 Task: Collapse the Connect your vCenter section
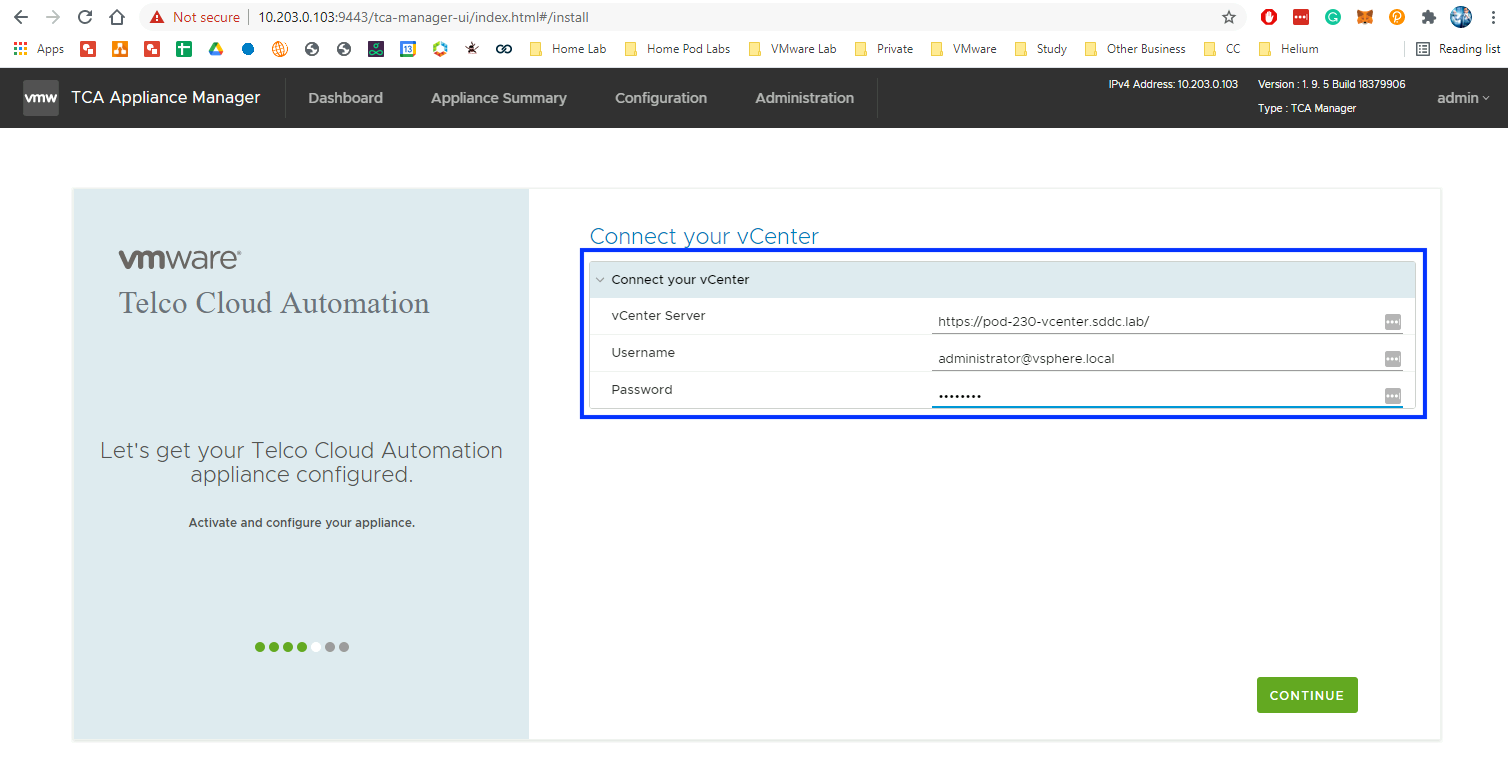click(x=600, y=280)
